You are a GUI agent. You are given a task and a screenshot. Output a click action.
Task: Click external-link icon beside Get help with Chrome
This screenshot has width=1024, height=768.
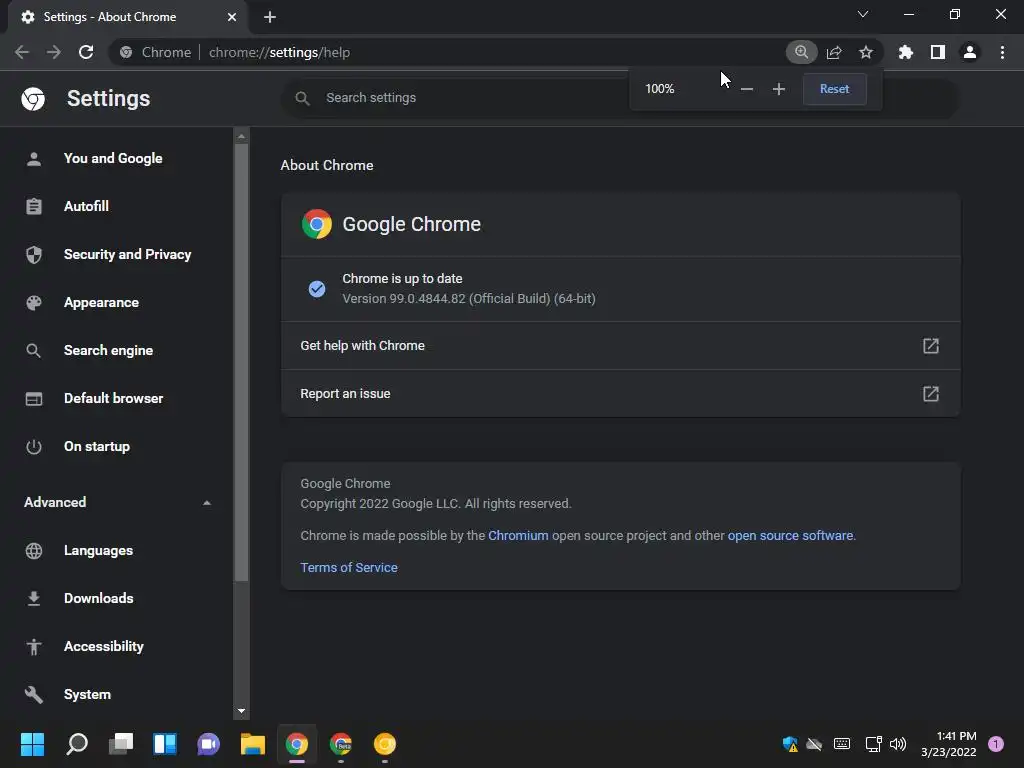pyautogui.click(x=931, y=345)
